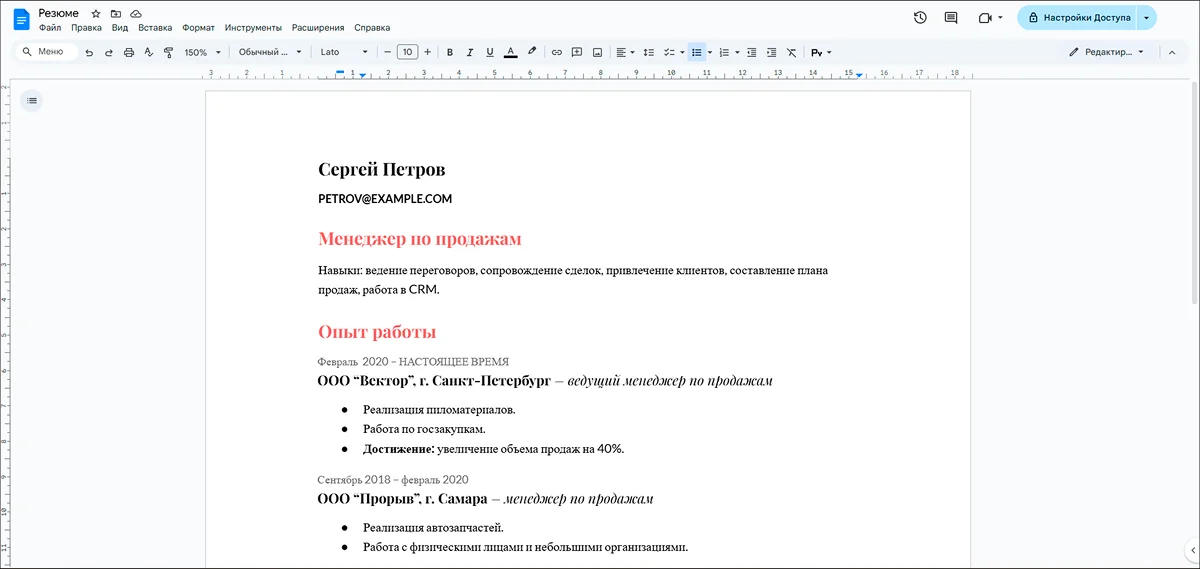Toggle underline formatting

489,52
